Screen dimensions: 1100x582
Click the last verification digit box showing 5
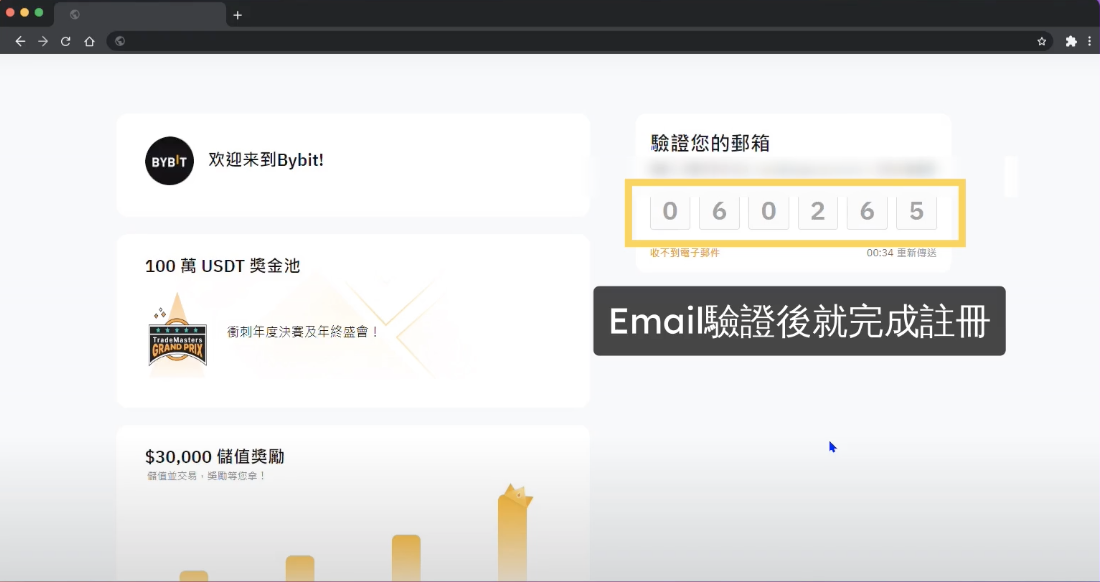click(x=916, y=212)
